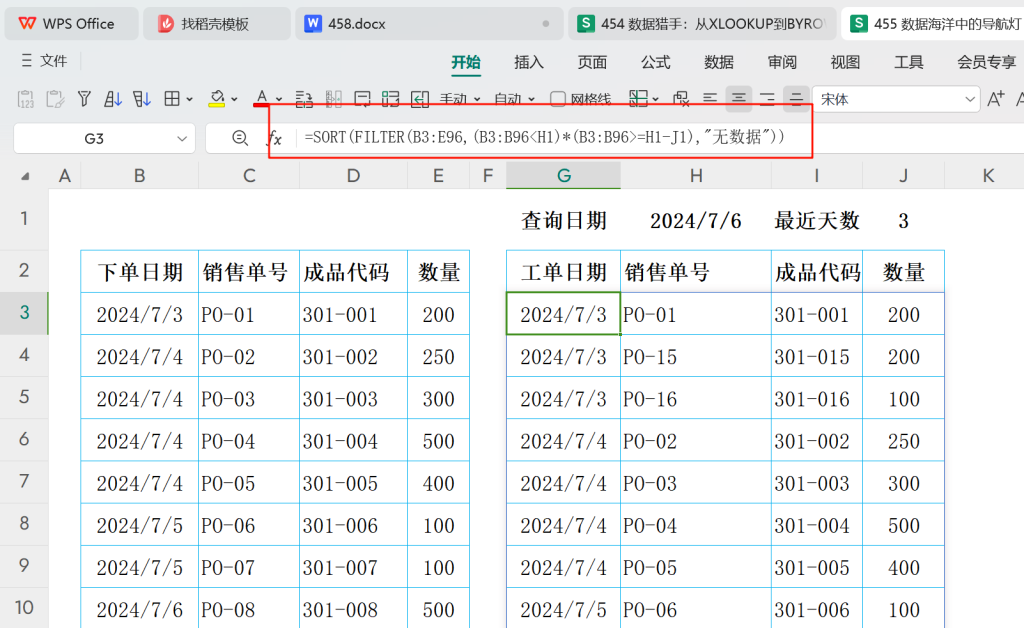Enable the 网格线 gridlines checkbox
1024x628 pixels.
click(x=557, y=99)
